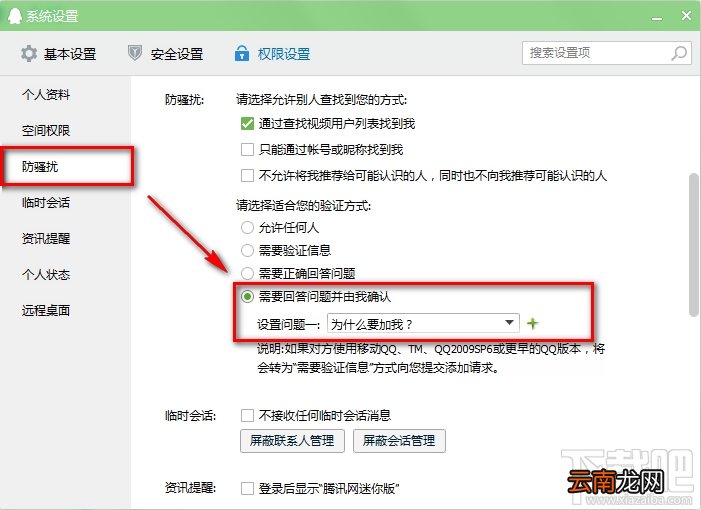Viewport: 701px width, 510px height.
Task: Select 允许任何人 radio button
Action: click(247, 228)
